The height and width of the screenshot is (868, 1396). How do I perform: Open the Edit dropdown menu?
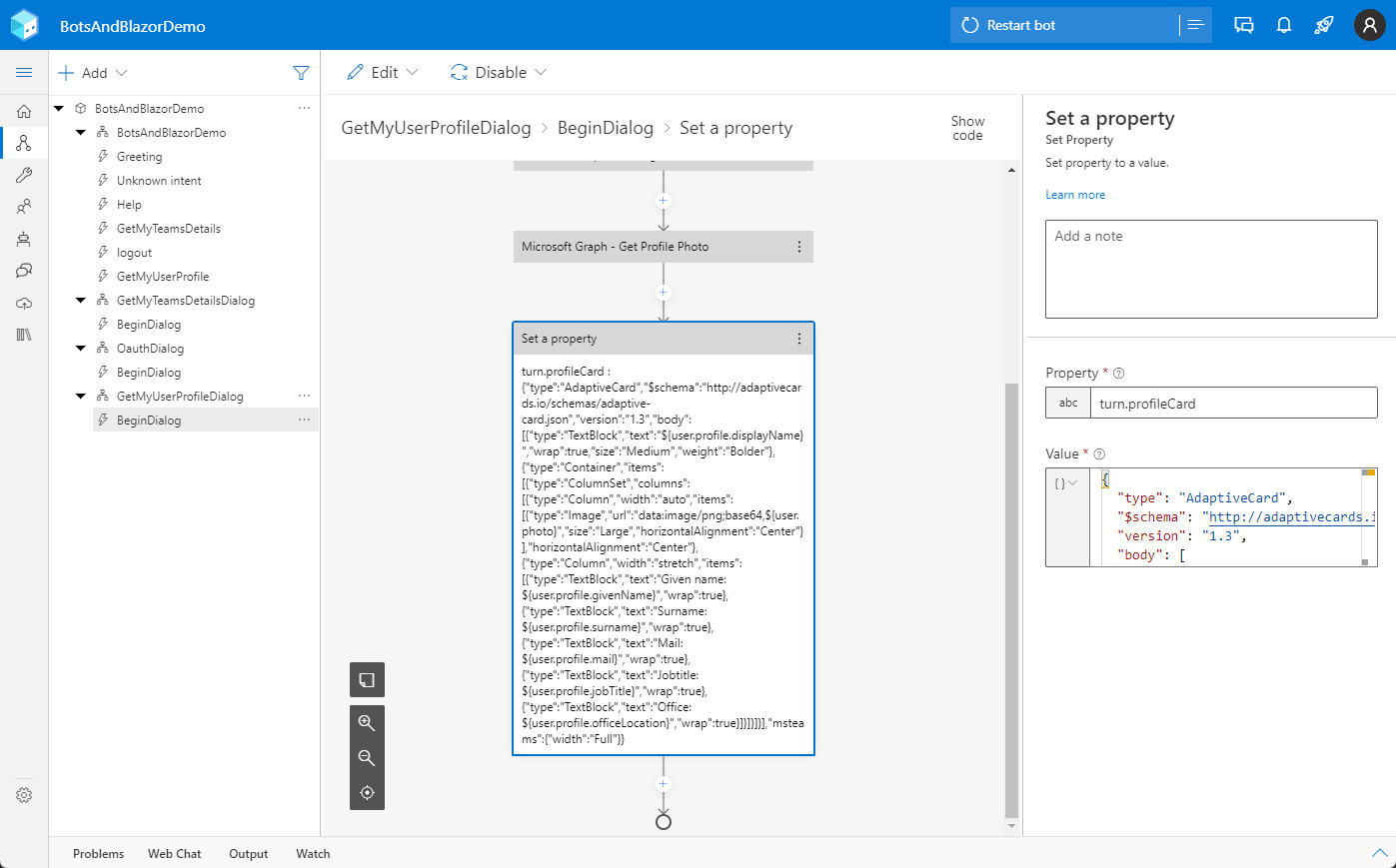(x=383, y=72)
